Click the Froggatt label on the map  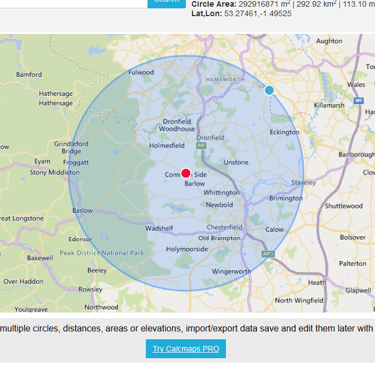click(x=76, y=162)
